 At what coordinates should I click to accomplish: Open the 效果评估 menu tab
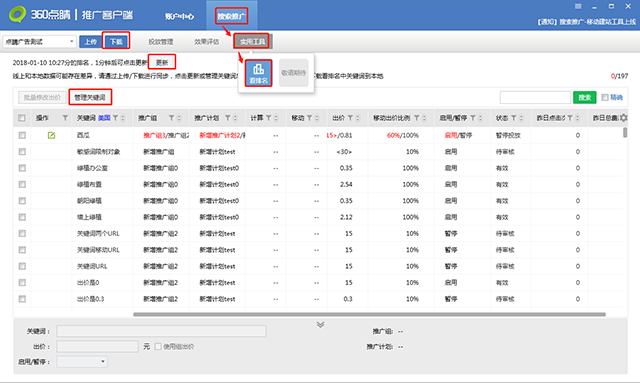point(207,42)
